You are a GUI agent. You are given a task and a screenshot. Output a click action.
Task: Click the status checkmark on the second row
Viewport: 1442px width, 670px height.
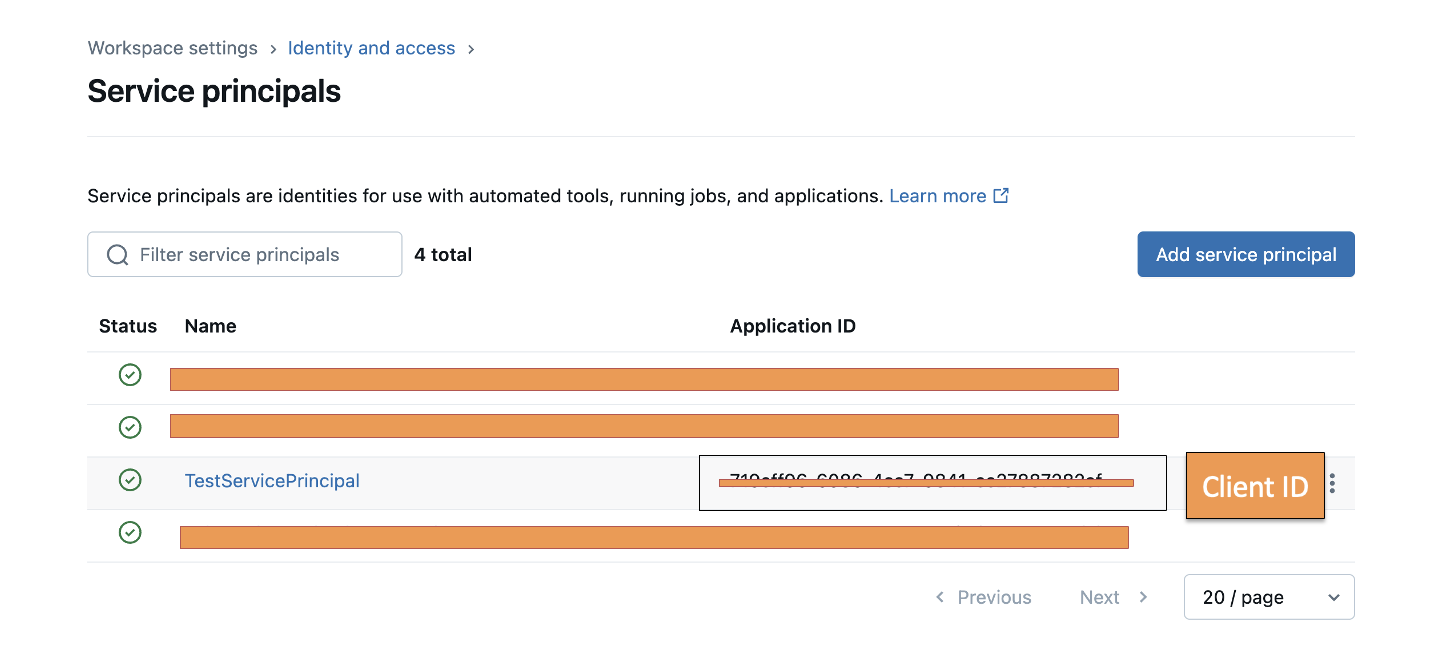pyautogui.click(x=130, y=427)
